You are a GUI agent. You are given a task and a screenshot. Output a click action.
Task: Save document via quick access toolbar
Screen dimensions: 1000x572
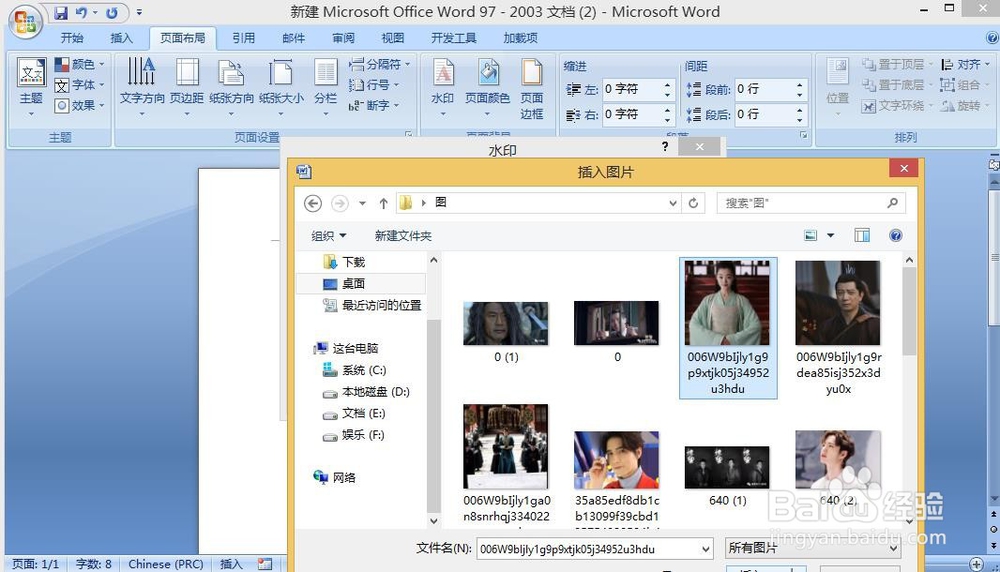point(61,13)
